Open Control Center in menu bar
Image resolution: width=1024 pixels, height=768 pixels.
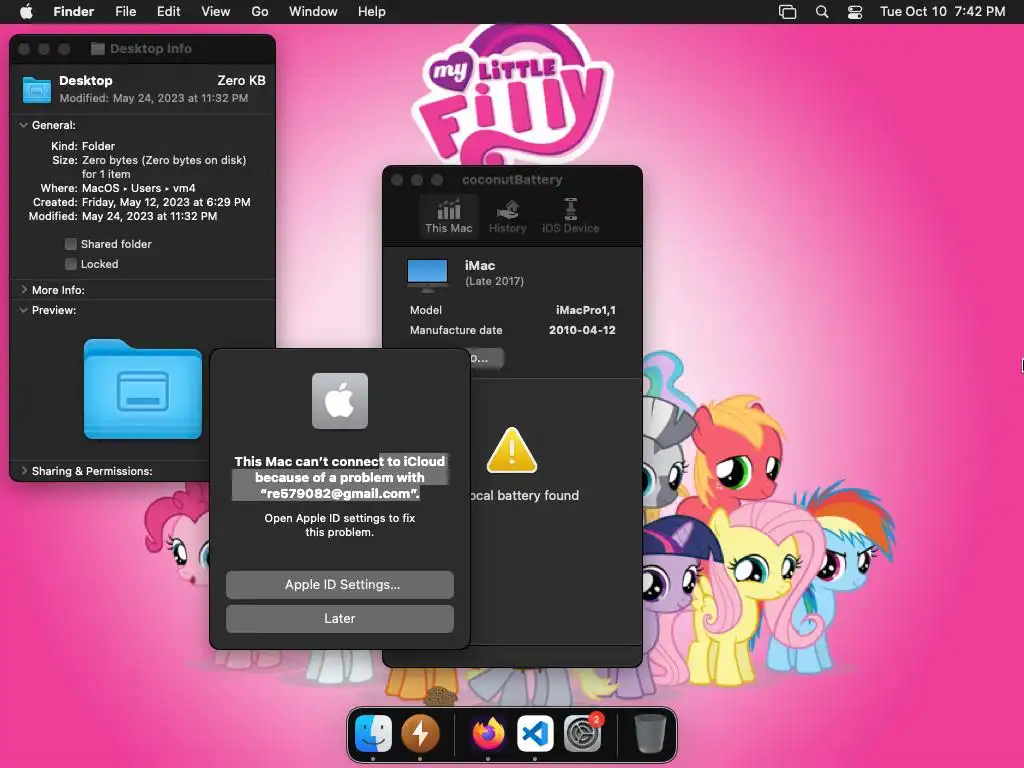[x=855, y=12]
